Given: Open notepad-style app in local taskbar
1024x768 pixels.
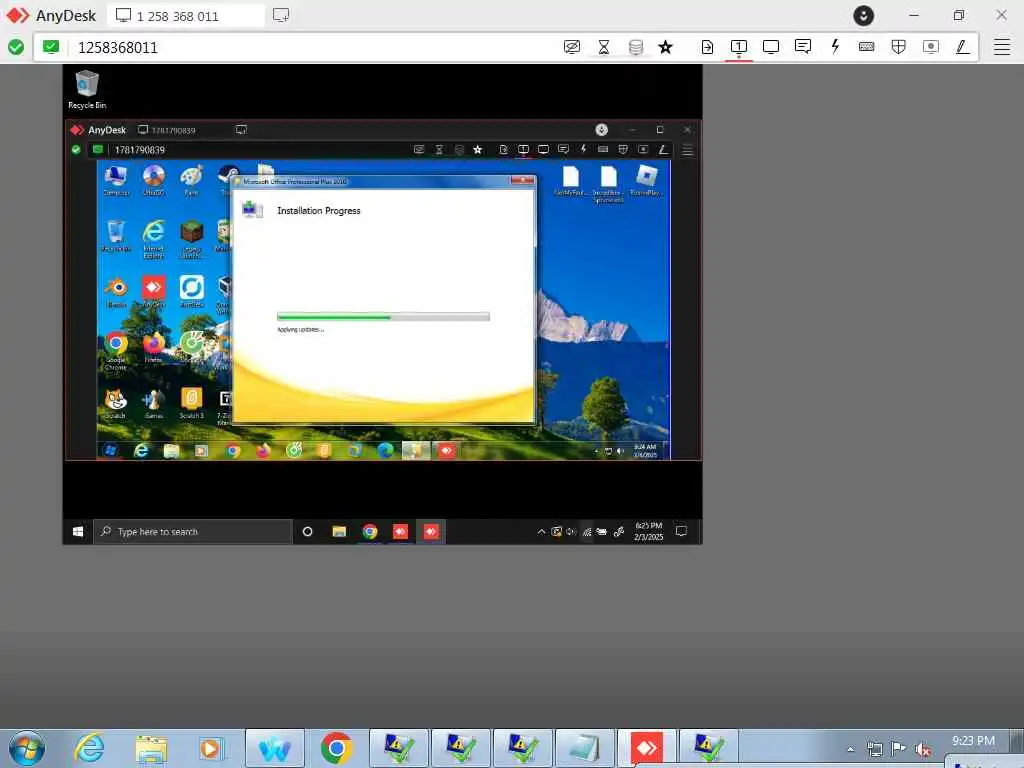Looking at the screenshot, I should click(x=584, y=748).
